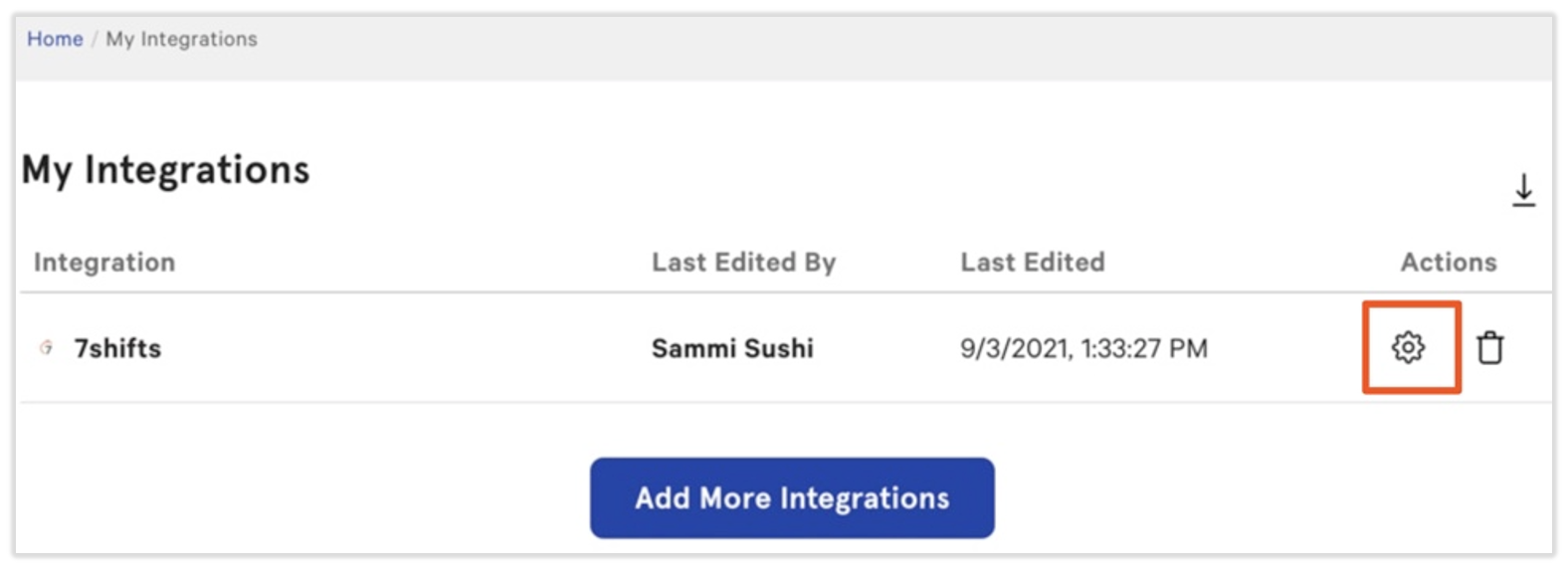Delete the 7shifts integration via trash icon
The height and width of the screenshot is (573, 1568).
[x=1489, y=347]
